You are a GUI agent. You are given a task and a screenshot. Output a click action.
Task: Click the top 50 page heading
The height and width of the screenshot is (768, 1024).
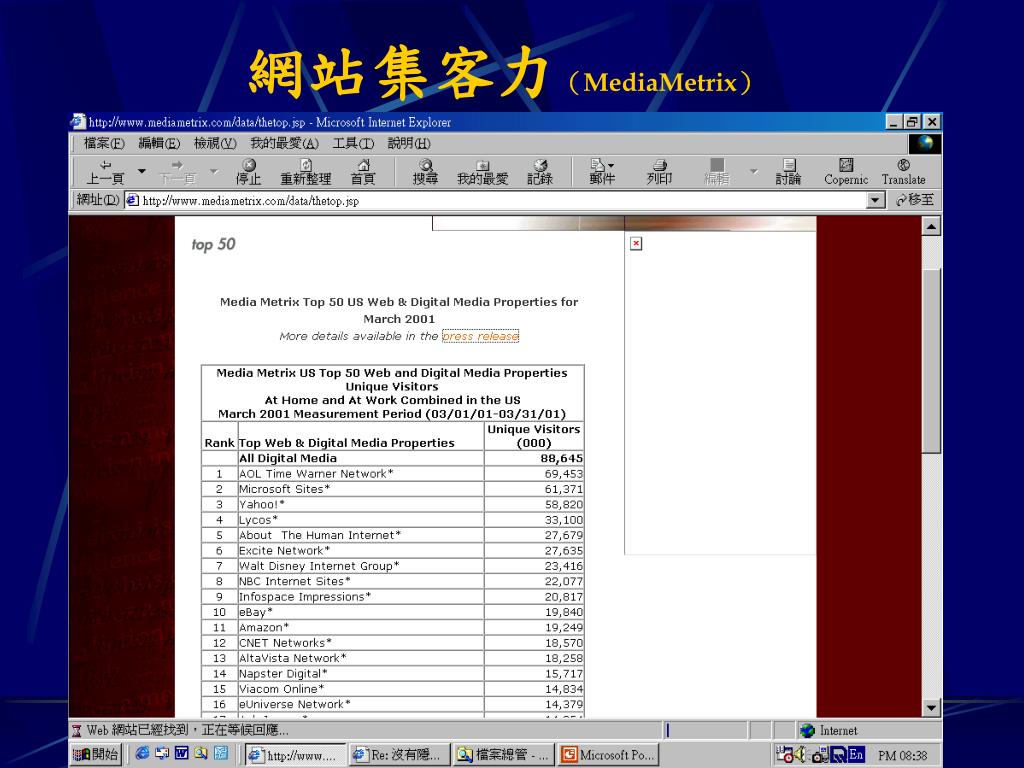[x=213, y=244]
